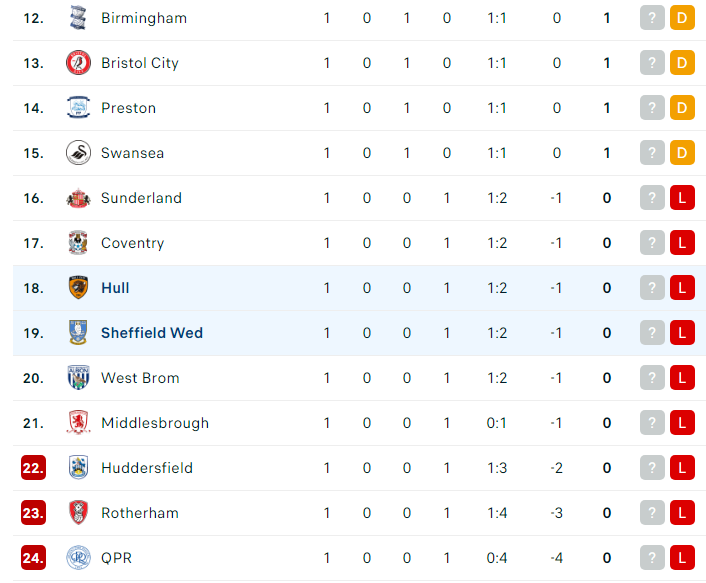
Task: Click the QPR circular crest
Action: pyautogui.click(x=78, y=558)
